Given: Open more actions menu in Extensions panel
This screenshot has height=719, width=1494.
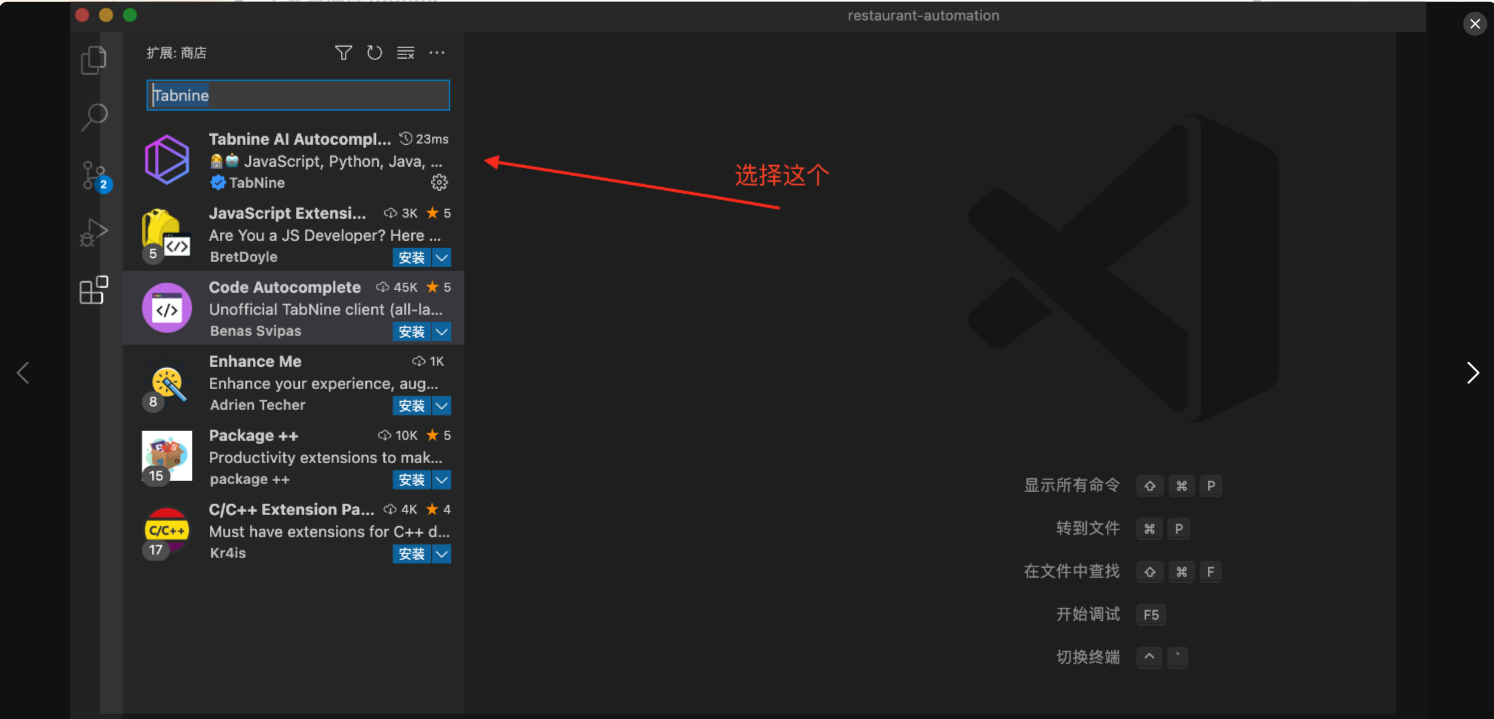Looking at the screenshot, I should (x=436, y=52).
